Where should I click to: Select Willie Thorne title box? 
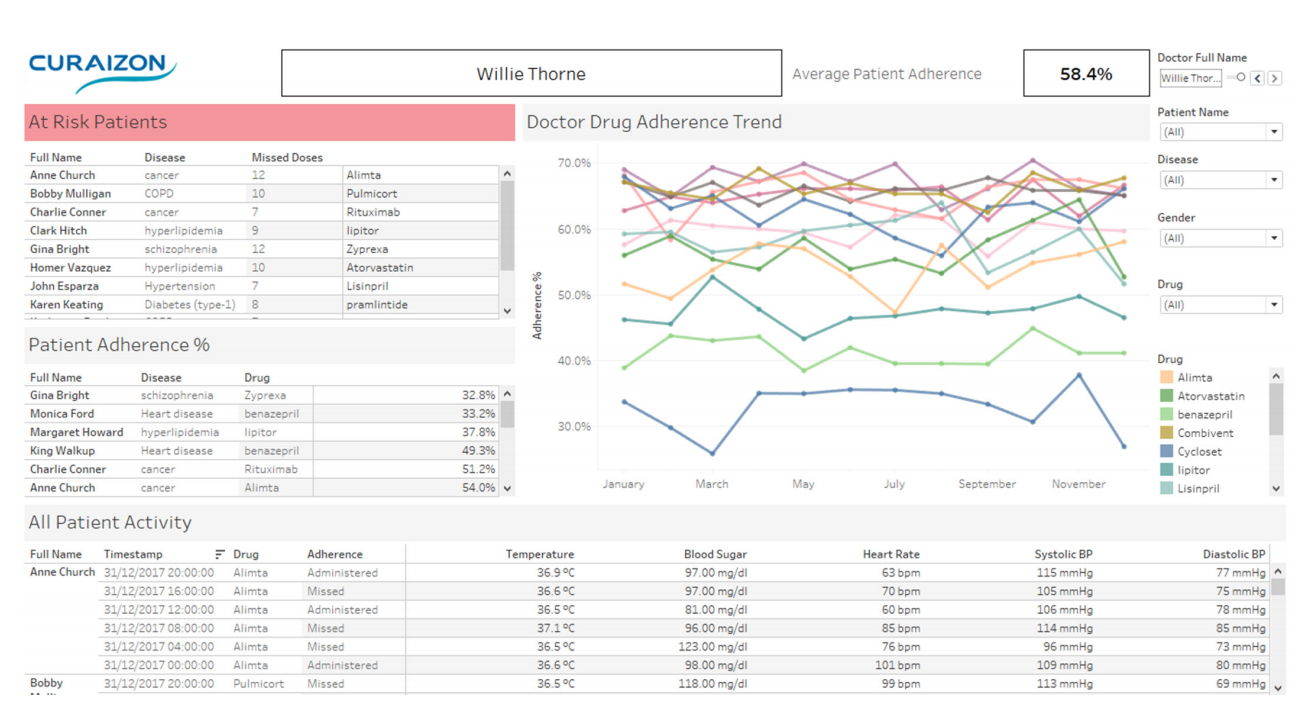531,74
